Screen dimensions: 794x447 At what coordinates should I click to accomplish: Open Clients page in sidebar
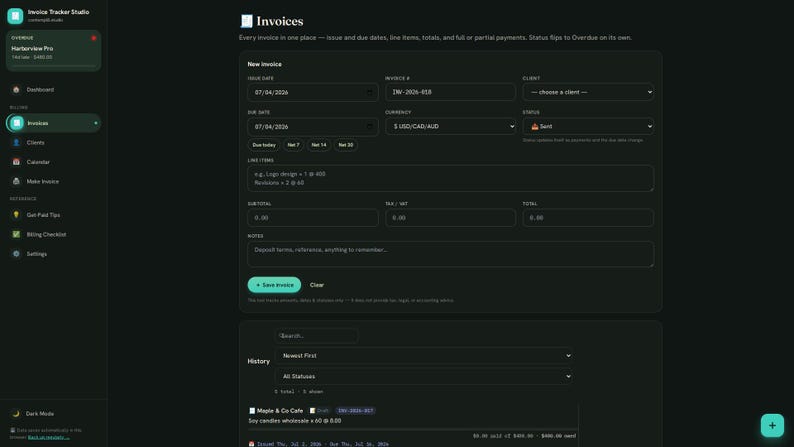coord(53,143)
